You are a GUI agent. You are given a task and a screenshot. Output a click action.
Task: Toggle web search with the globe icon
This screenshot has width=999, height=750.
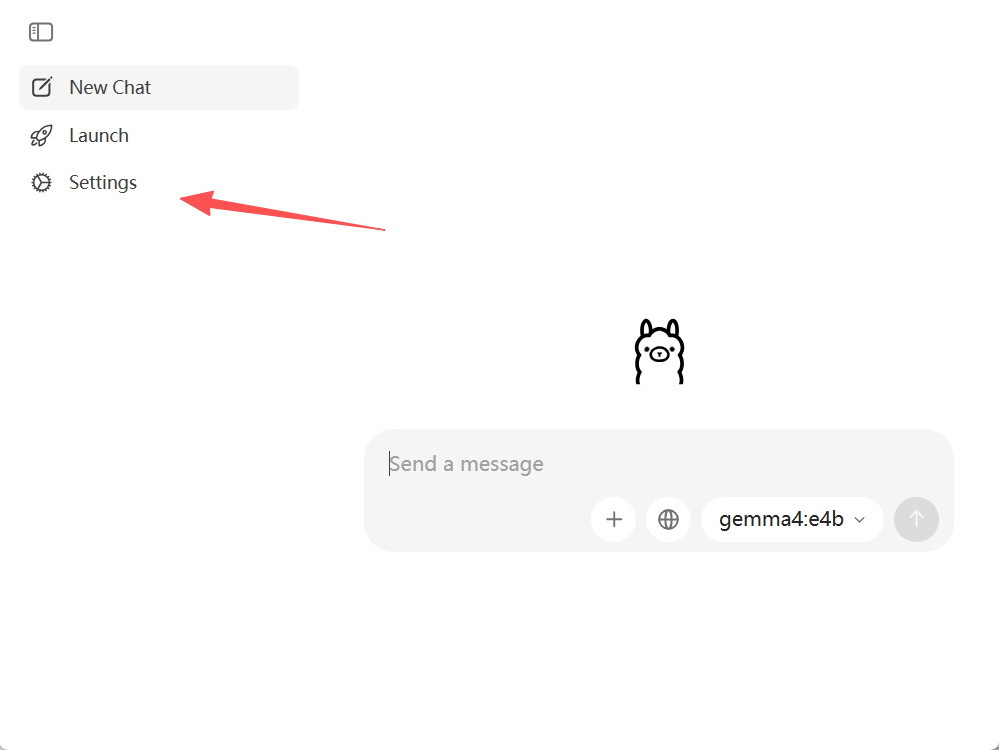click(x=668, y=519)
